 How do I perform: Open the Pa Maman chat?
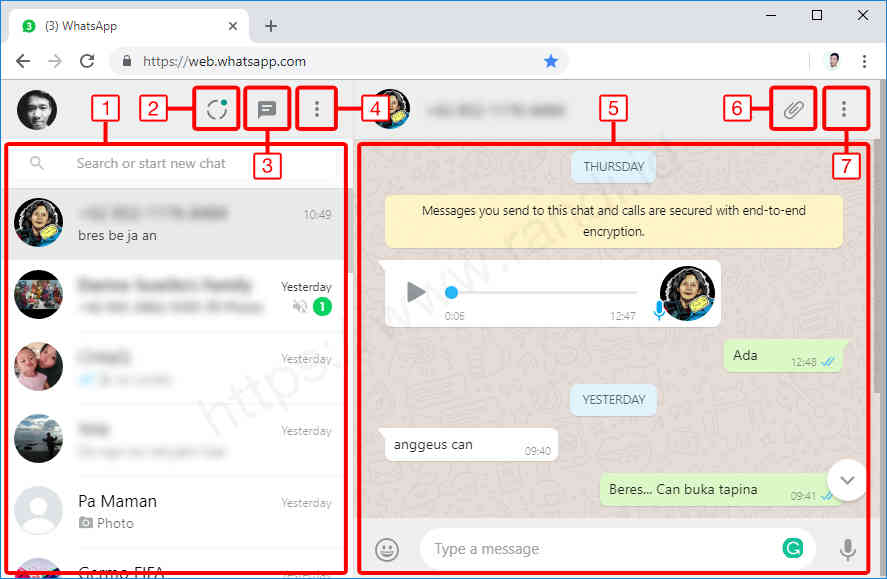(176, 511)
